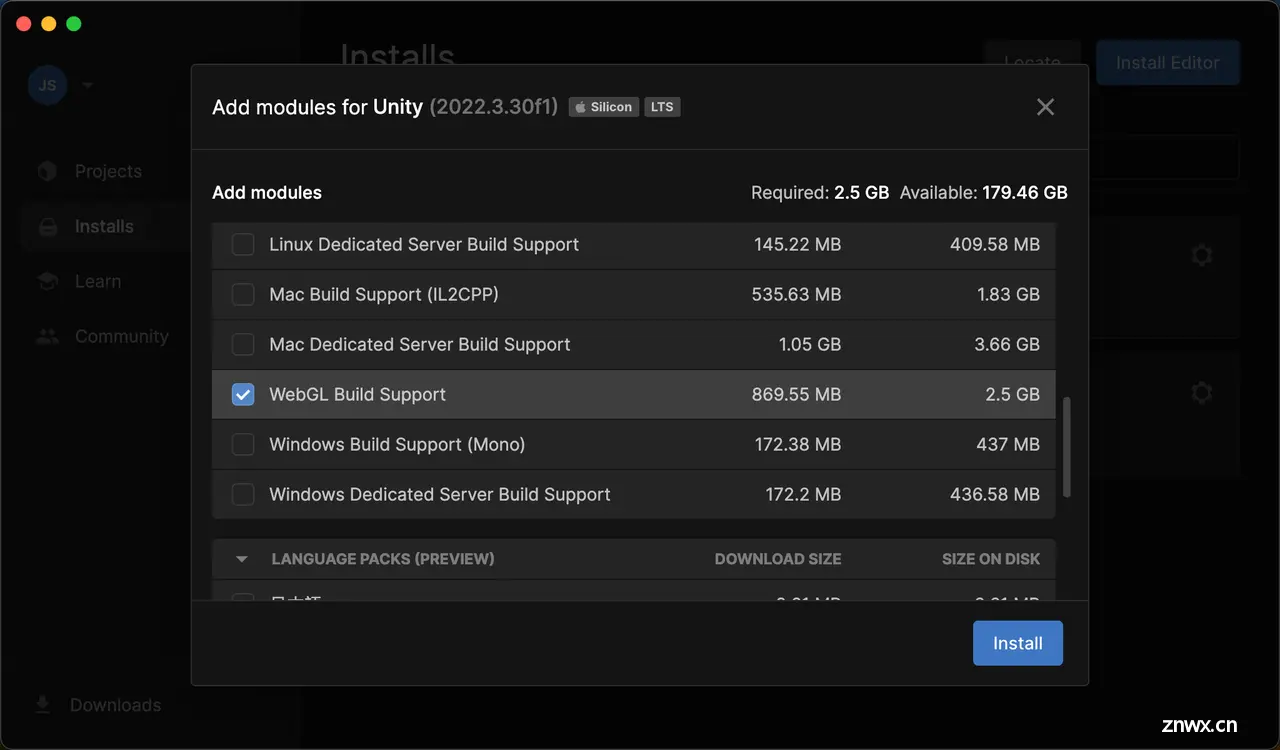
Task: Click the WebGL Build Support label
Action: 357,394
